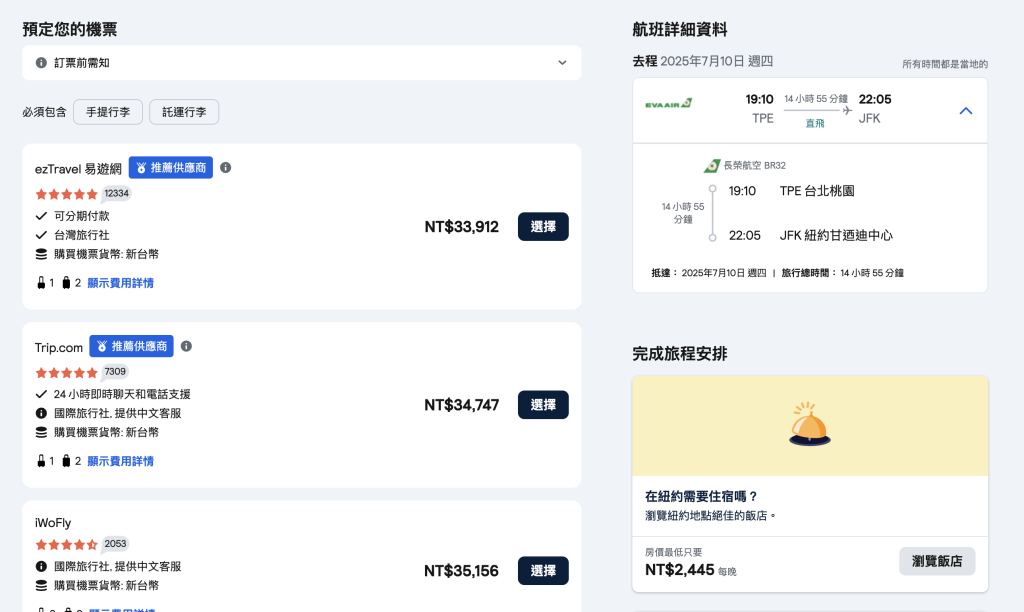This screenshot has height=612, width=1024.
Task: Click the 長榮航空 BR32 airline icon
Action: (x=712, y=166)
